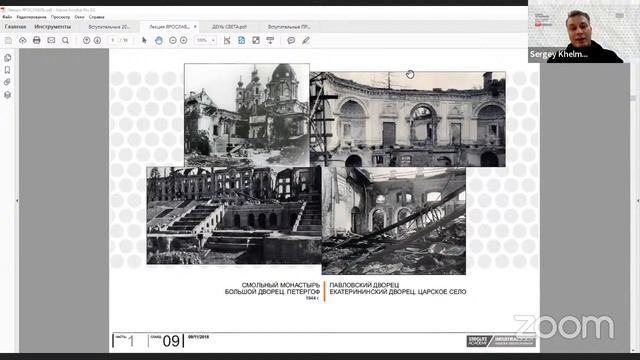This screenshot has height=360, width=640.
Task: Switch to the ДЕНЬ СВЕТА.pdf tab
Action: tap(229, 27)
